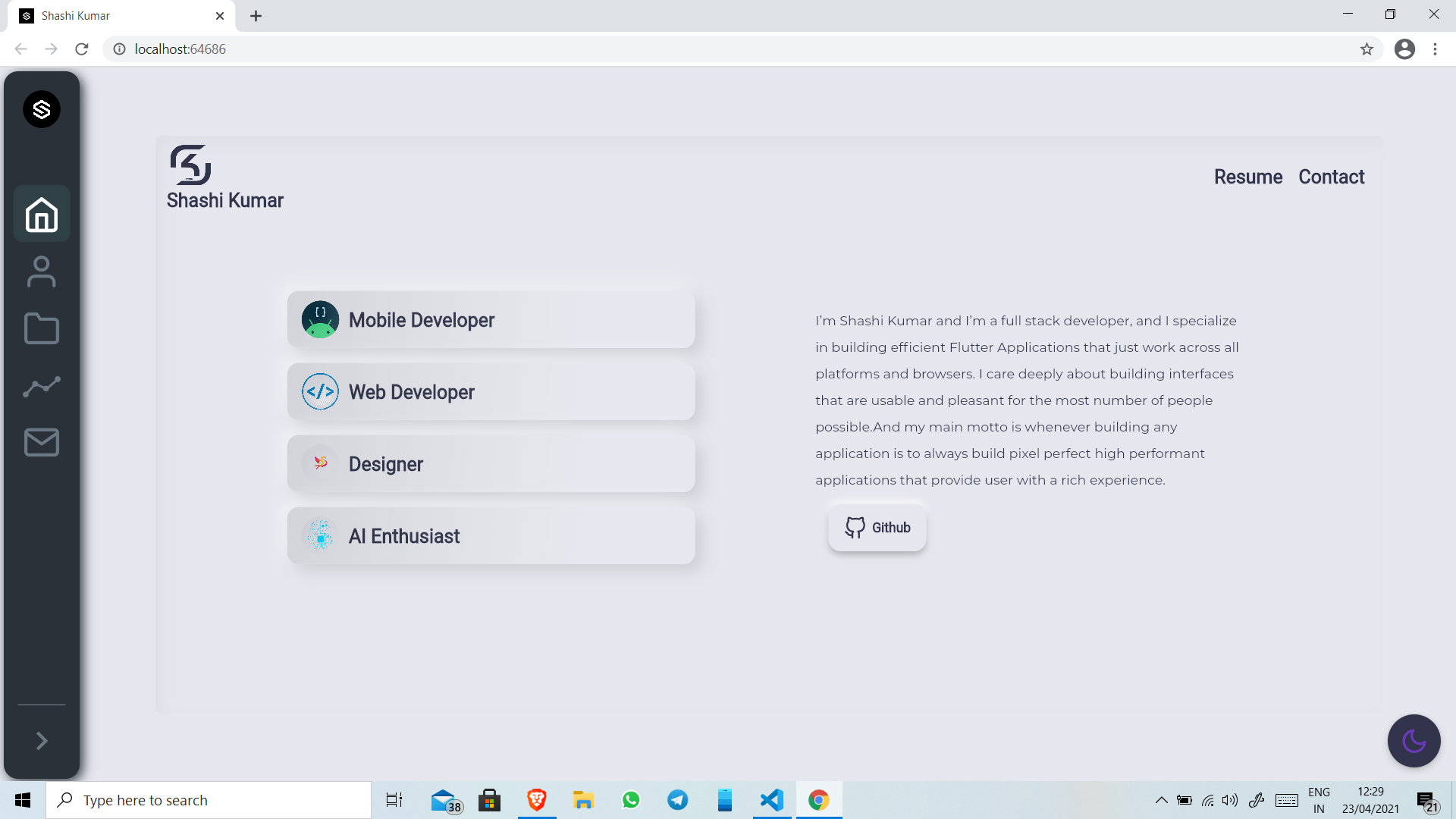The height and width of the screenshot is (819, 1456).
Task: Click the AI Enthusiast card
Action: [491, 536]
